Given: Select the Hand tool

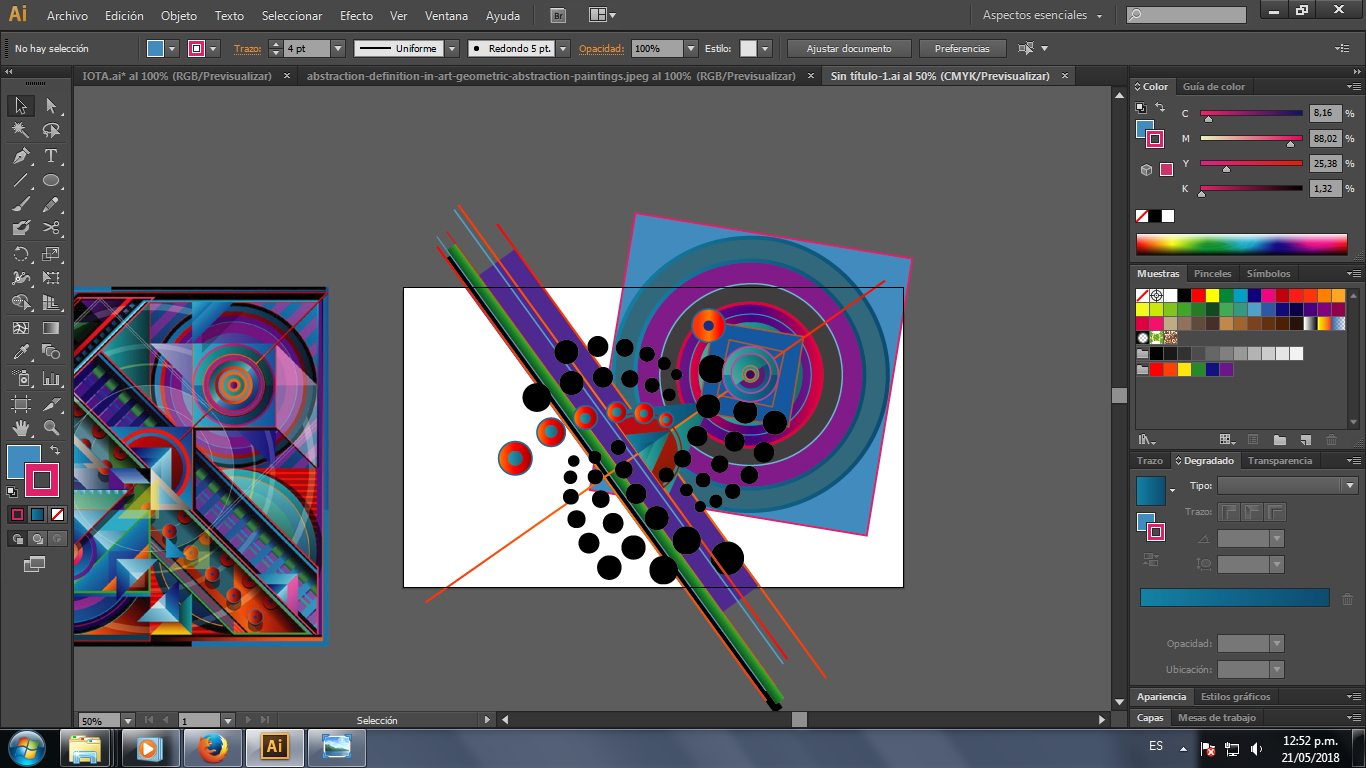Looking at the screenshot, I should 21,428.
